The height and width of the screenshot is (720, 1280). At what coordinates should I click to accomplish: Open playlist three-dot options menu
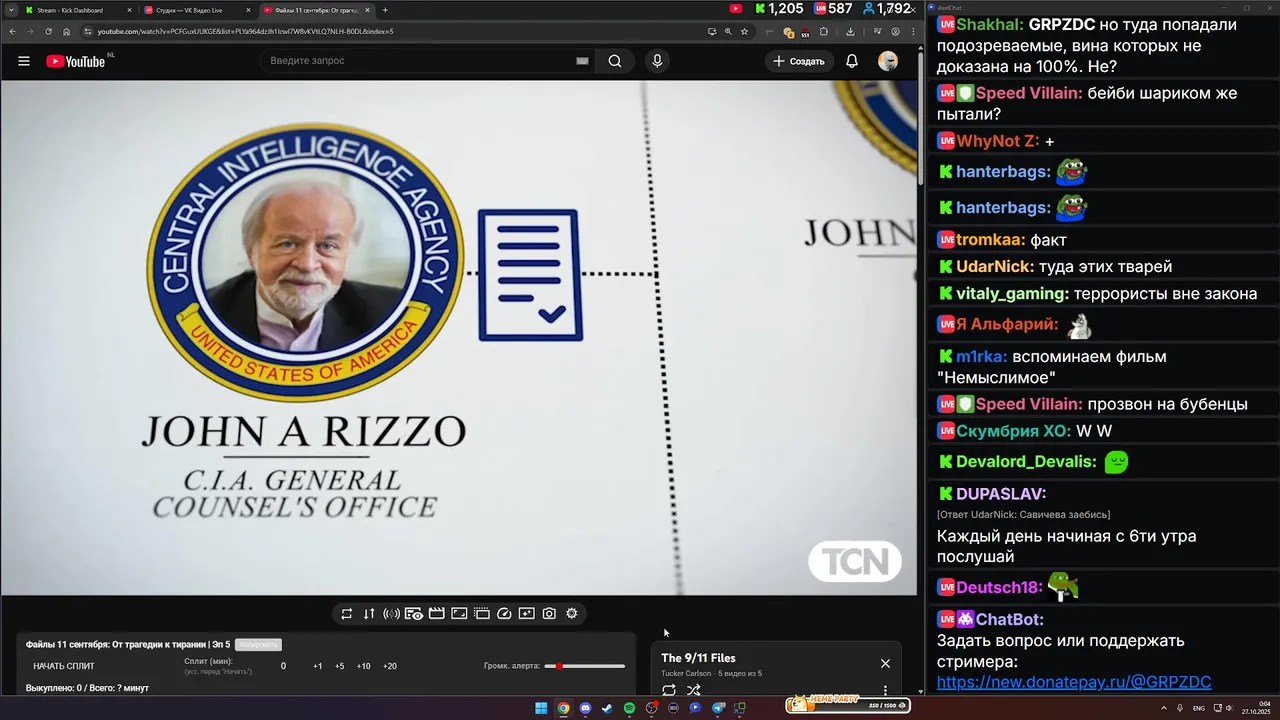[885, 690]
